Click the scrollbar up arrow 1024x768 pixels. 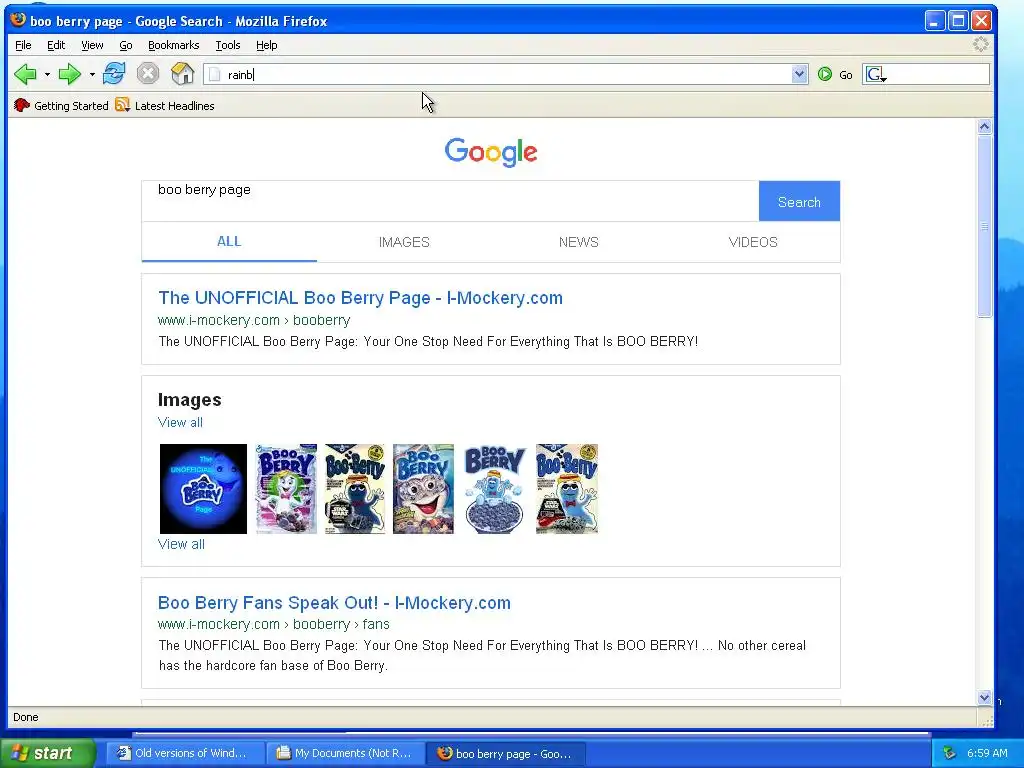(x=985, y=127)
